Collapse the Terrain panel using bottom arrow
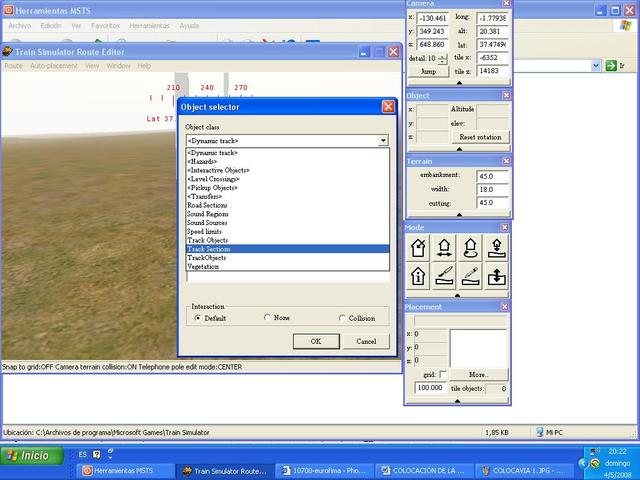Viewport: 640px width, 480px height. point(458,214)
